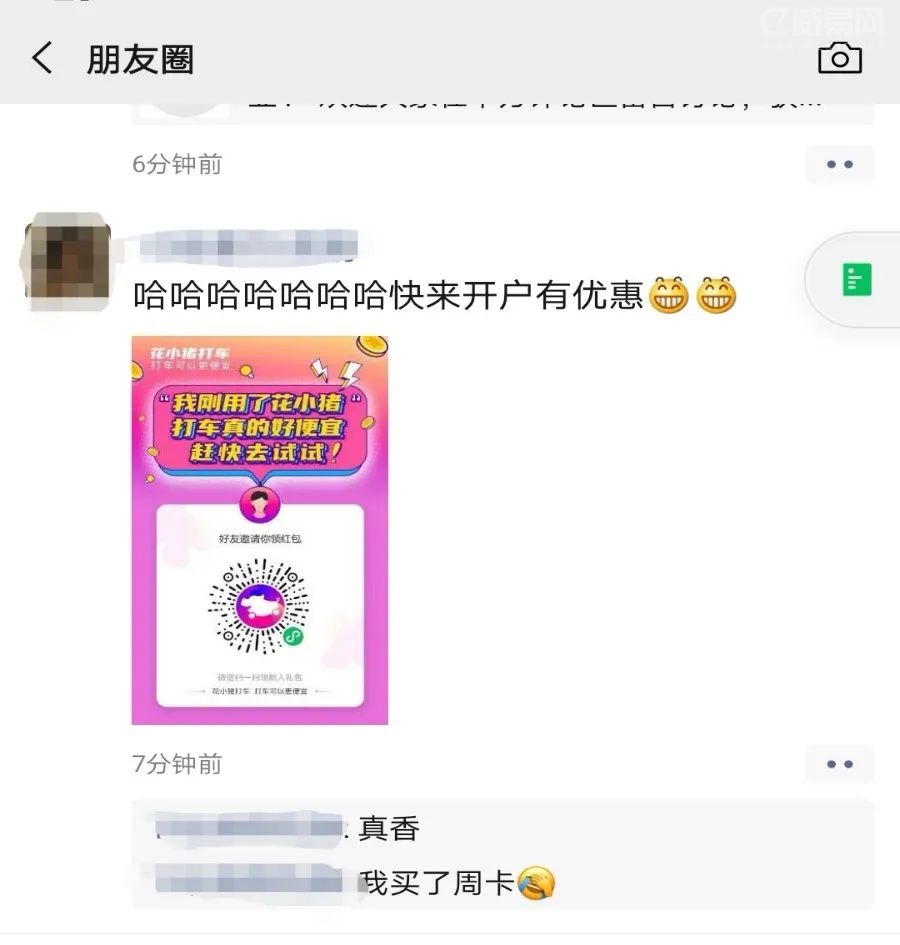Tap the first grinning emoji in the post
The image size is (900, 945).
669,295
